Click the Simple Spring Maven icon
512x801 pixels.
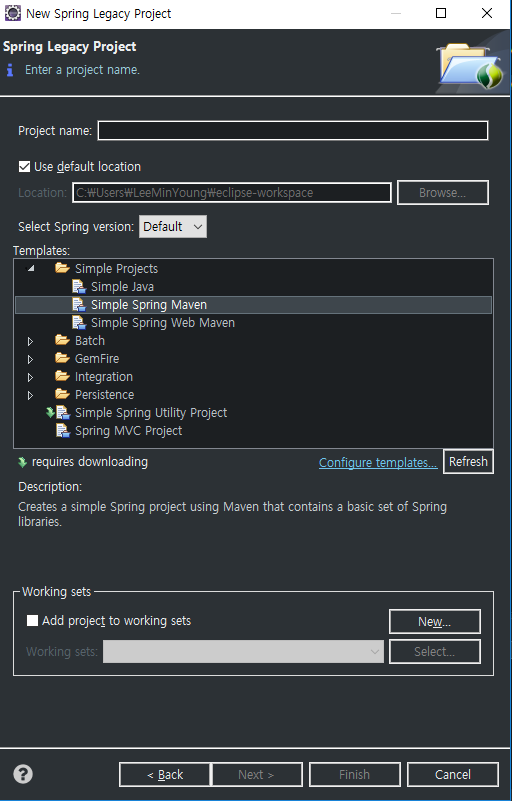79,304
